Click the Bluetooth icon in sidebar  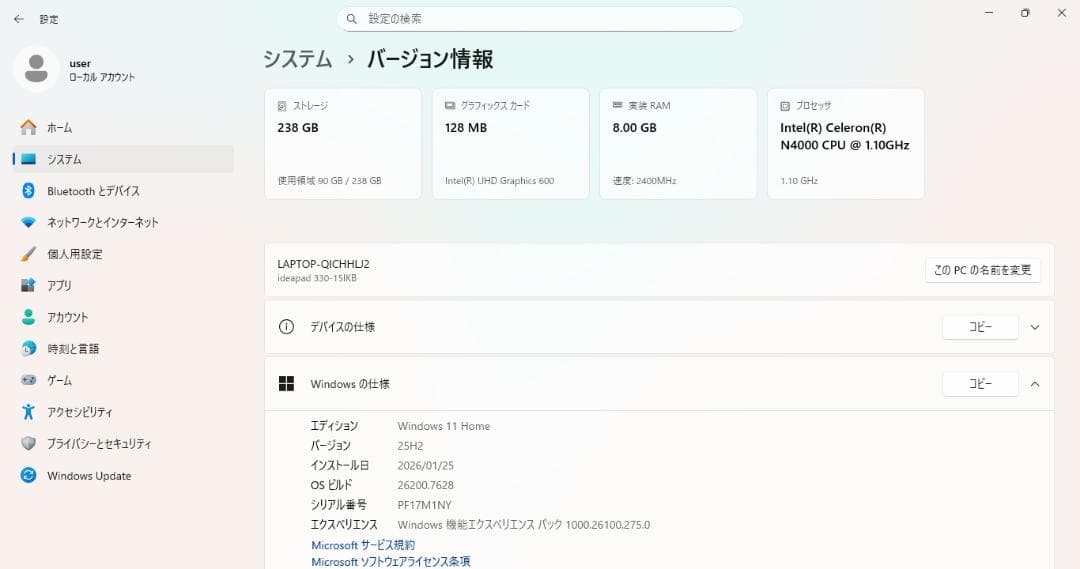click(28, 191)
